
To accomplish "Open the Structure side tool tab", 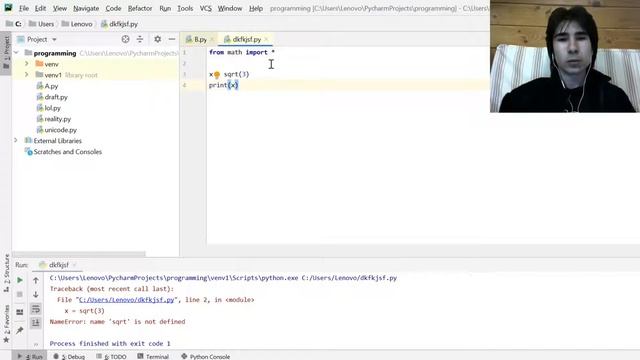I will [6, 273].
